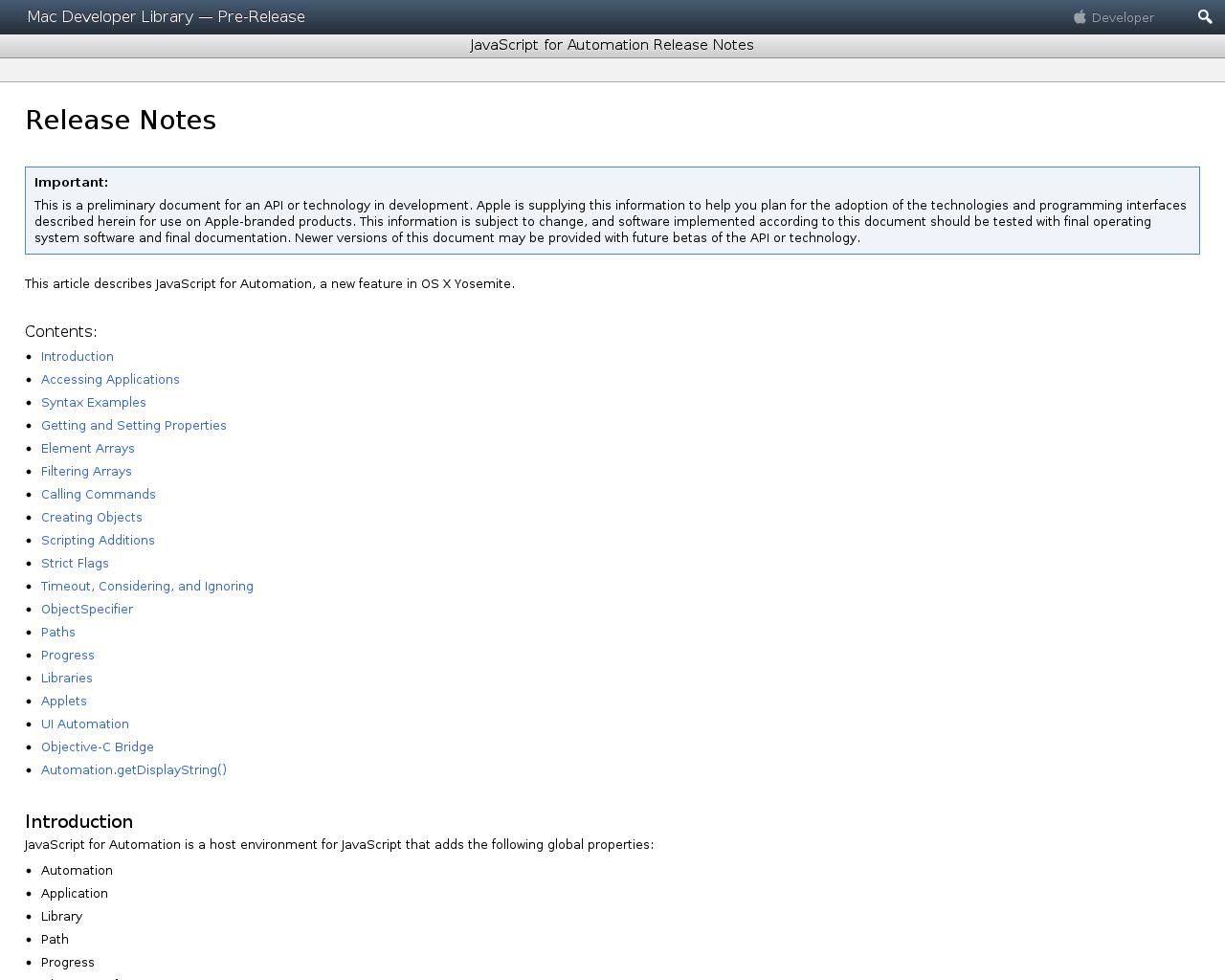Go to ObjectSpecifier section link
The image size is (1225, 980).
coord(87,609)
